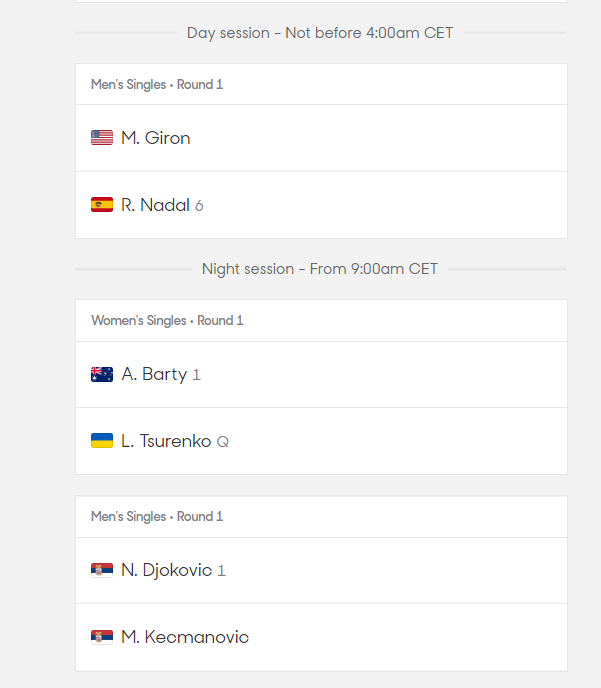The height and width of the screenshot is (688, 601).
Task: Click the Spain flag beside R. Nadal
Action: [x=102, y=205]
